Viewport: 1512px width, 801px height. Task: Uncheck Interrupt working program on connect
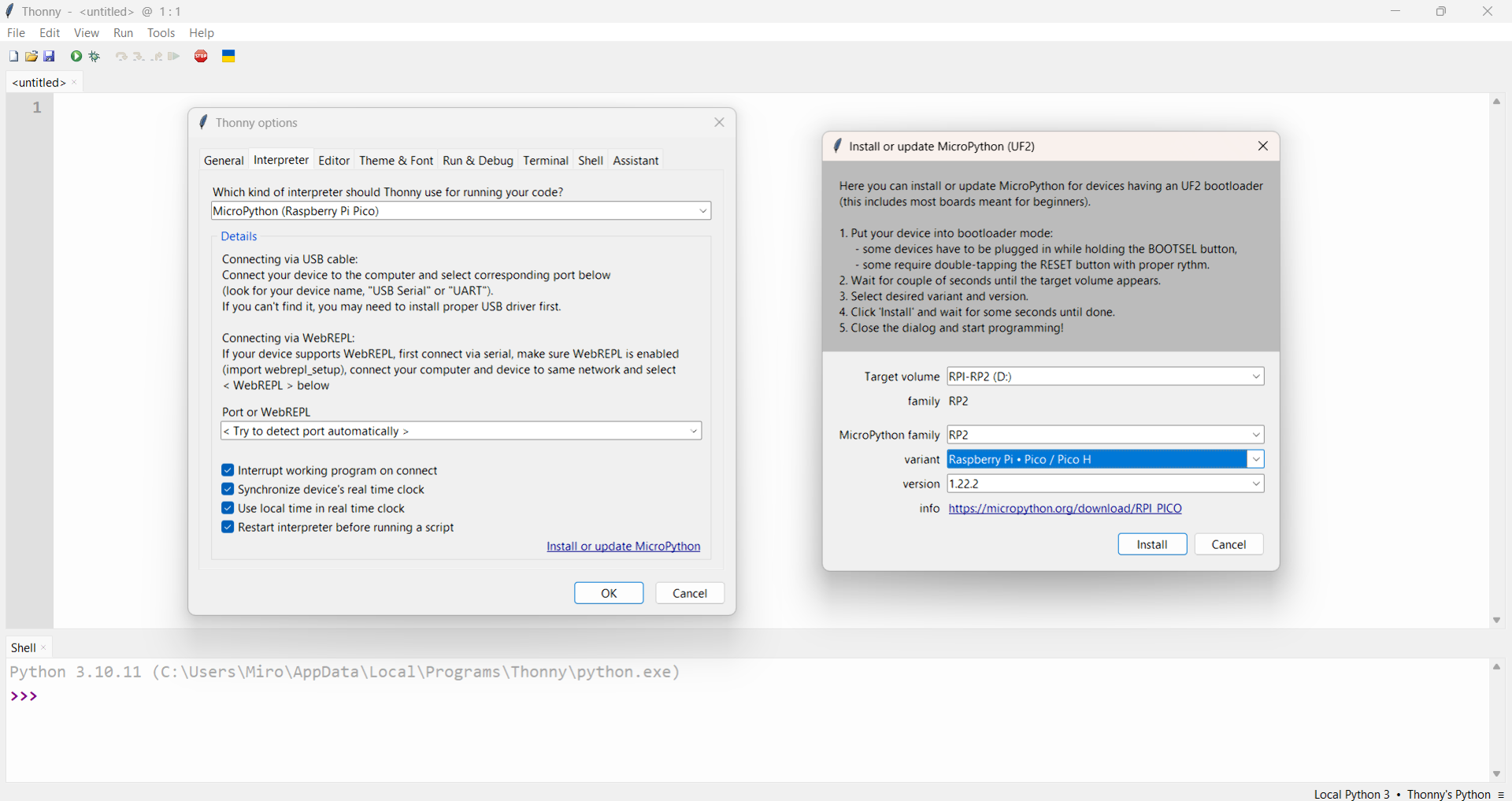point(228,470)
